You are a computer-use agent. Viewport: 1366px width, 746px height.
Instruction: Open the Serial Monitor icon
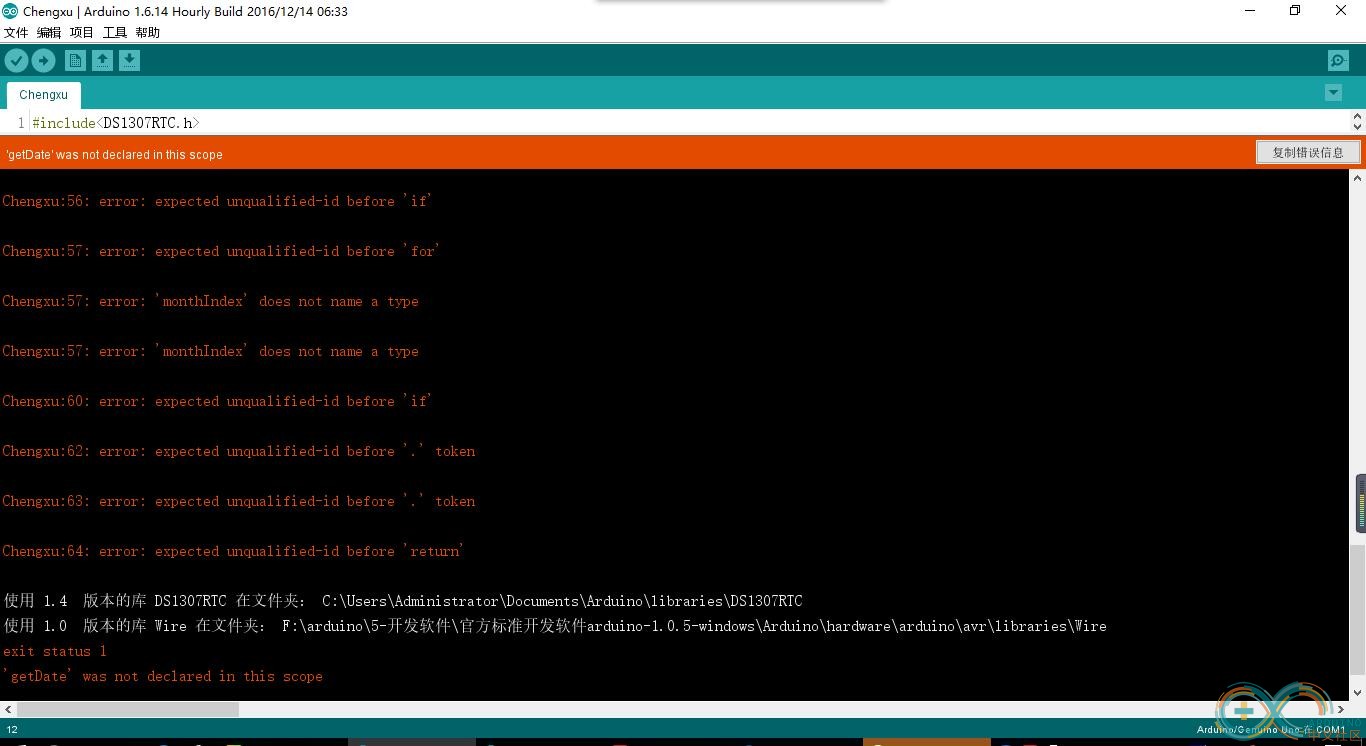pyautogui.click(x=1338, y=61)
